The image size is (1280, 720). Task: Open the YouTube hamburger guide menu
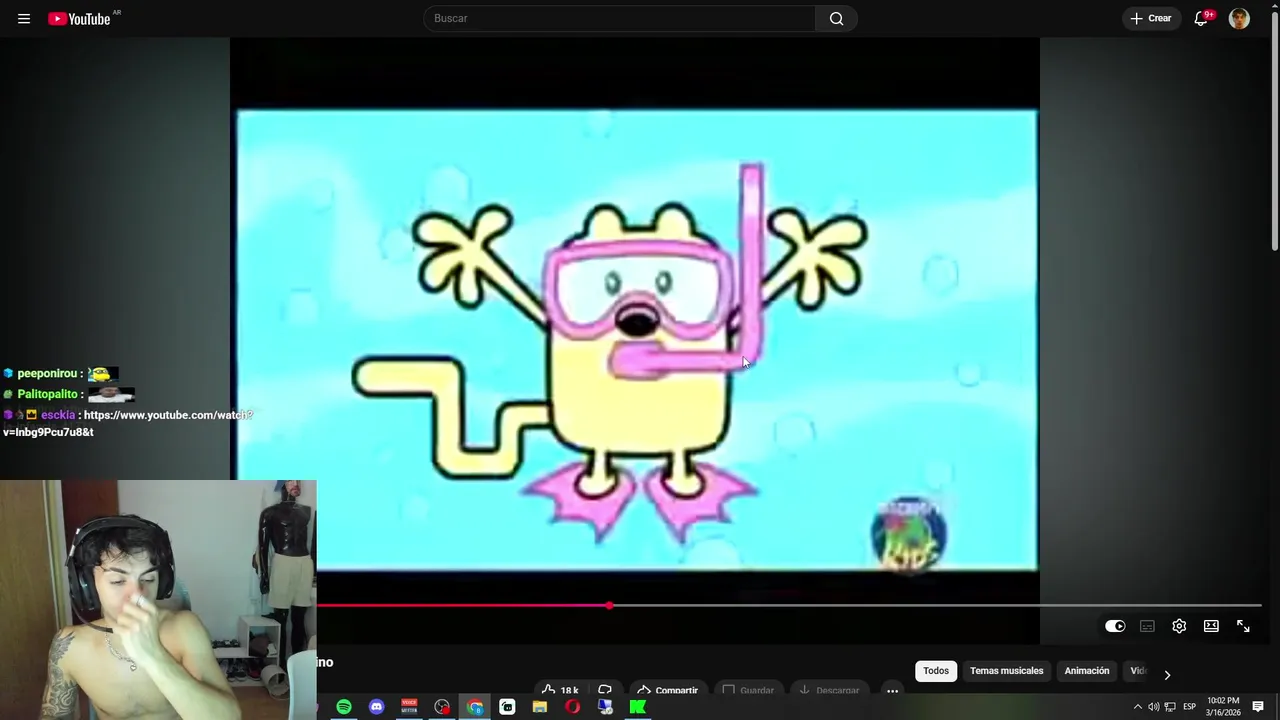click(24, 18)
